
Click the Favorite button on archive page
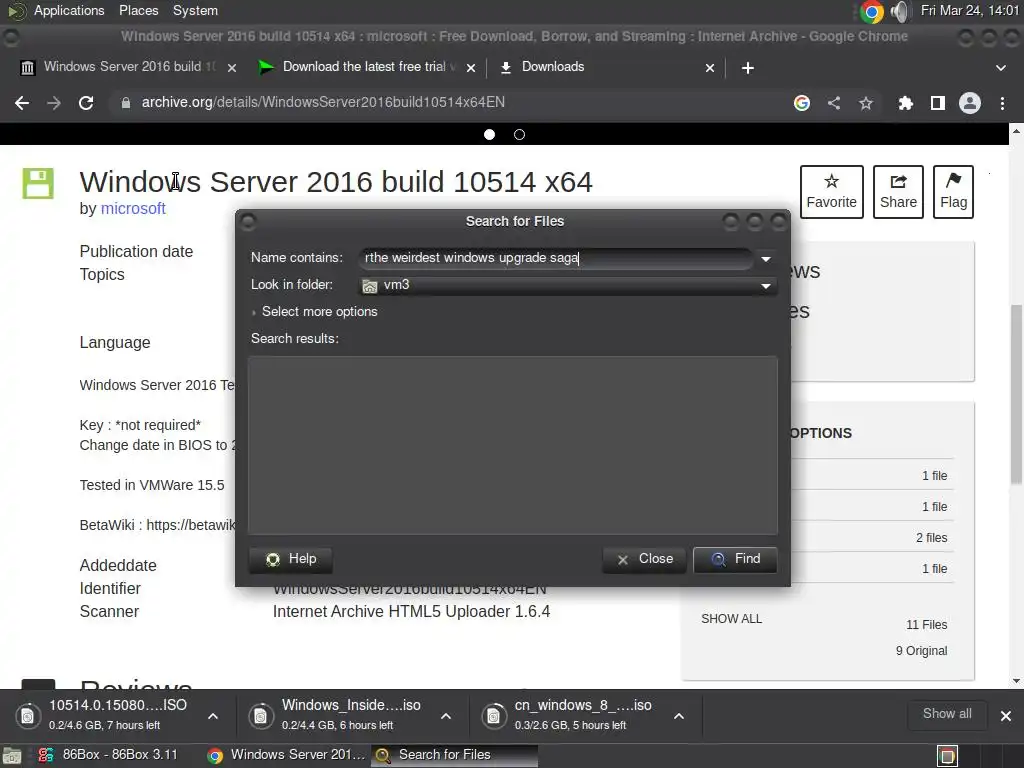(x=831, y=191)
